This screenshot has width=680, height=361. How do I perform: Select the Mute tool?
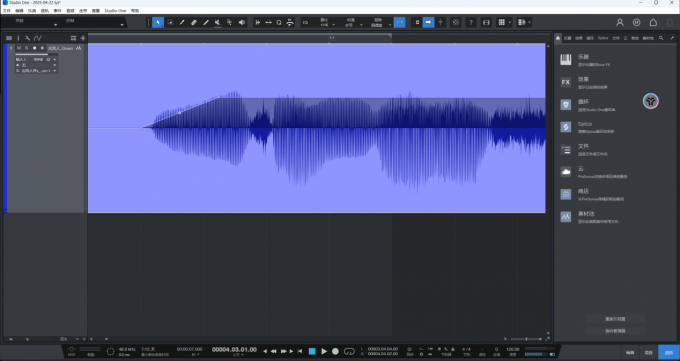pos(218,23)
